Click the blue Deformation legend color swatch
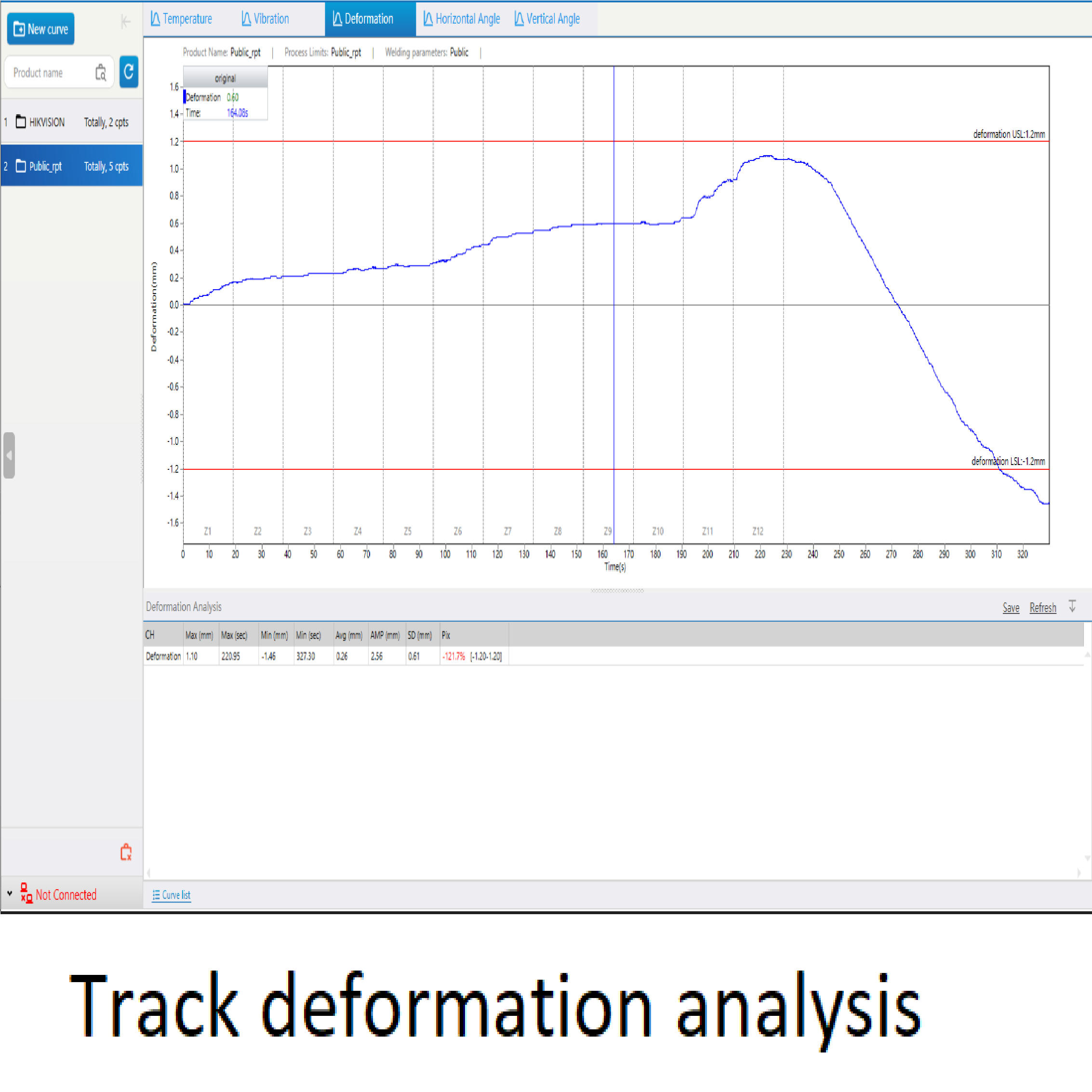This screenshot has width=1092, height=1092. pyautogui.click(x=184, y=97)
